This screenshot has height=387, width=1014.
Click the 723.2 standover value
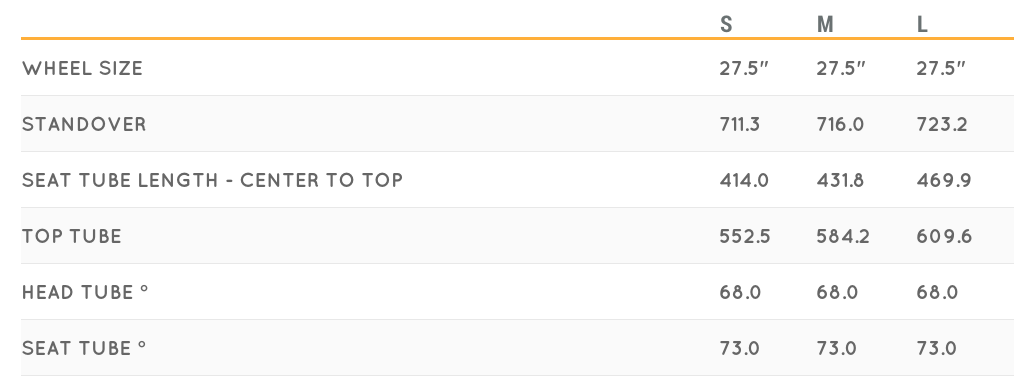pyautogui.click(x=942, y=124)
